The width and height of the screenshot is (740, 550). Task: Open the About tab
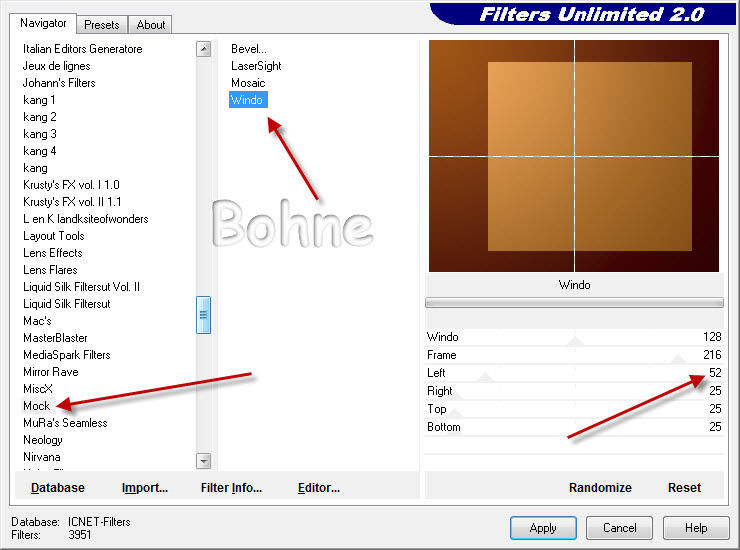[151, 24]
